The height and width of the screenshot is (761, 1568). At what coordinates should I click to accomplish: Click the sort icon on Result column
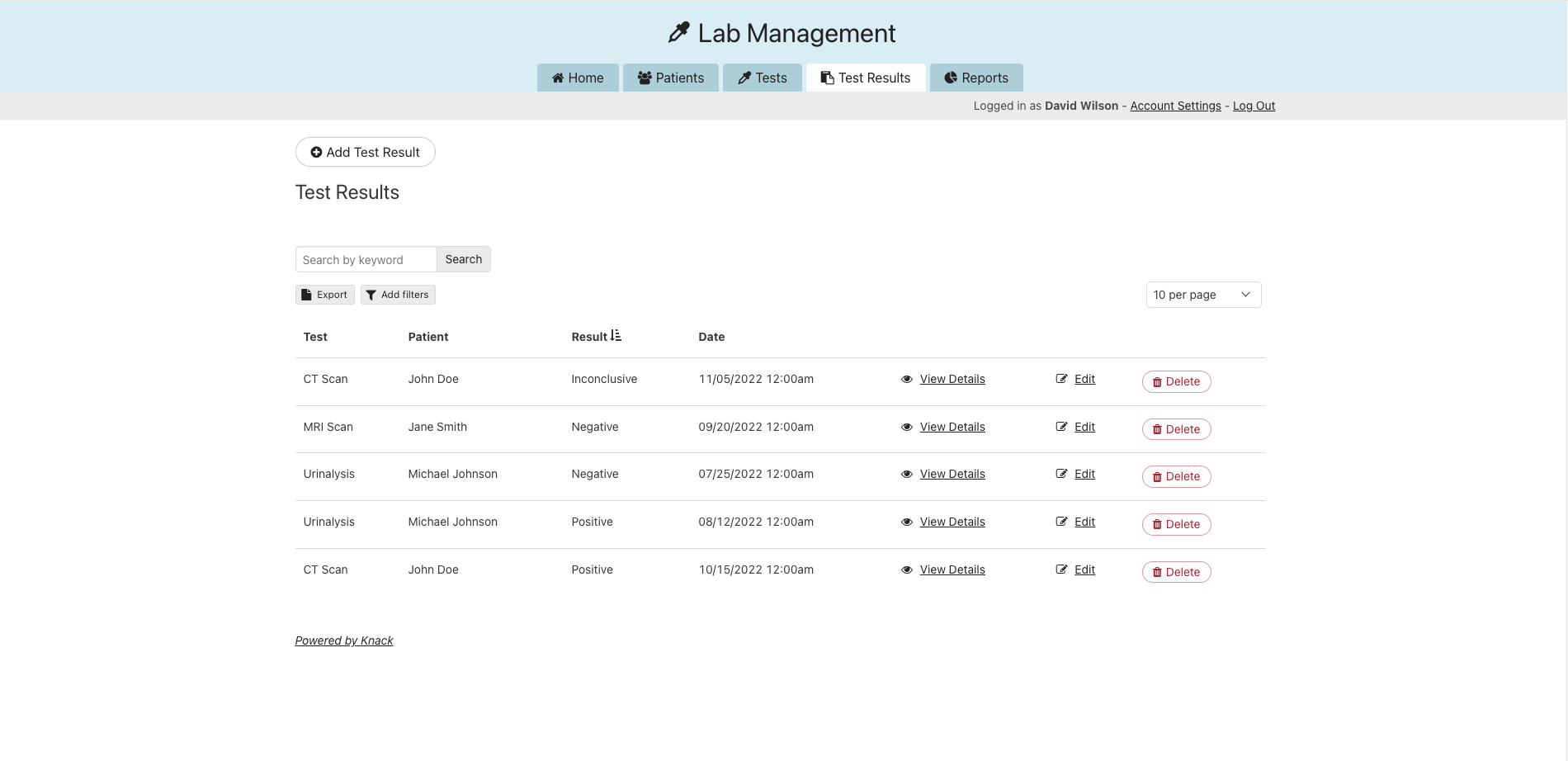coord(617,334)
